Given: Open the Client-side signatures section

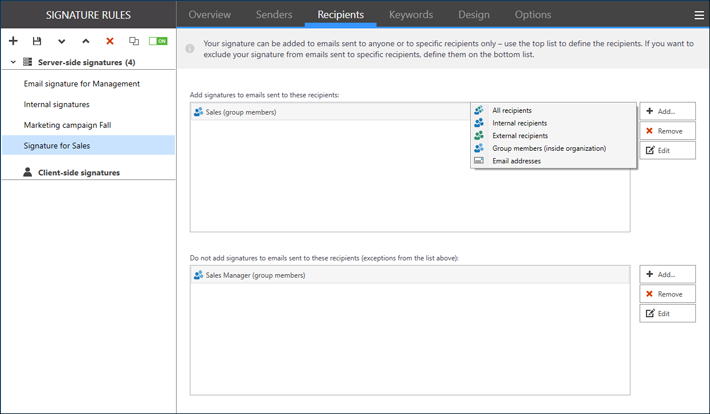Looking at the screenshot, I should click(x=79, y=172).
